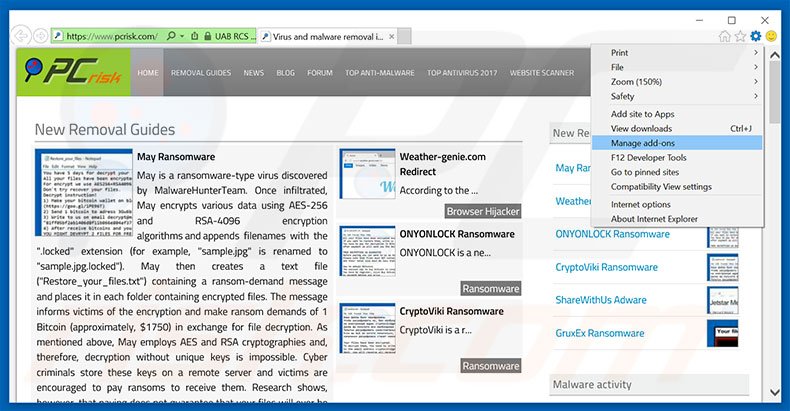The height and width of the screenshot is (411, 790).
Task: Open sidebar GruxEx Ransomware link
Action: [600, 333]
